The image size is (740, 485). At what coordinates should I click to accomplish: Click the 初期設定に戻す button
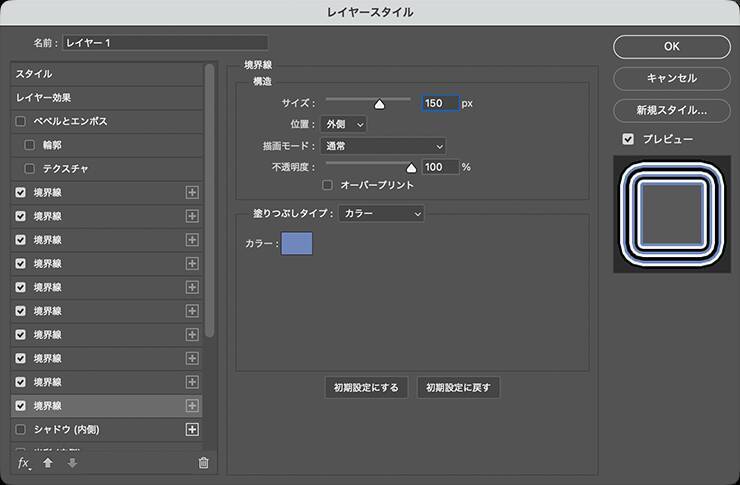[458, 387]
